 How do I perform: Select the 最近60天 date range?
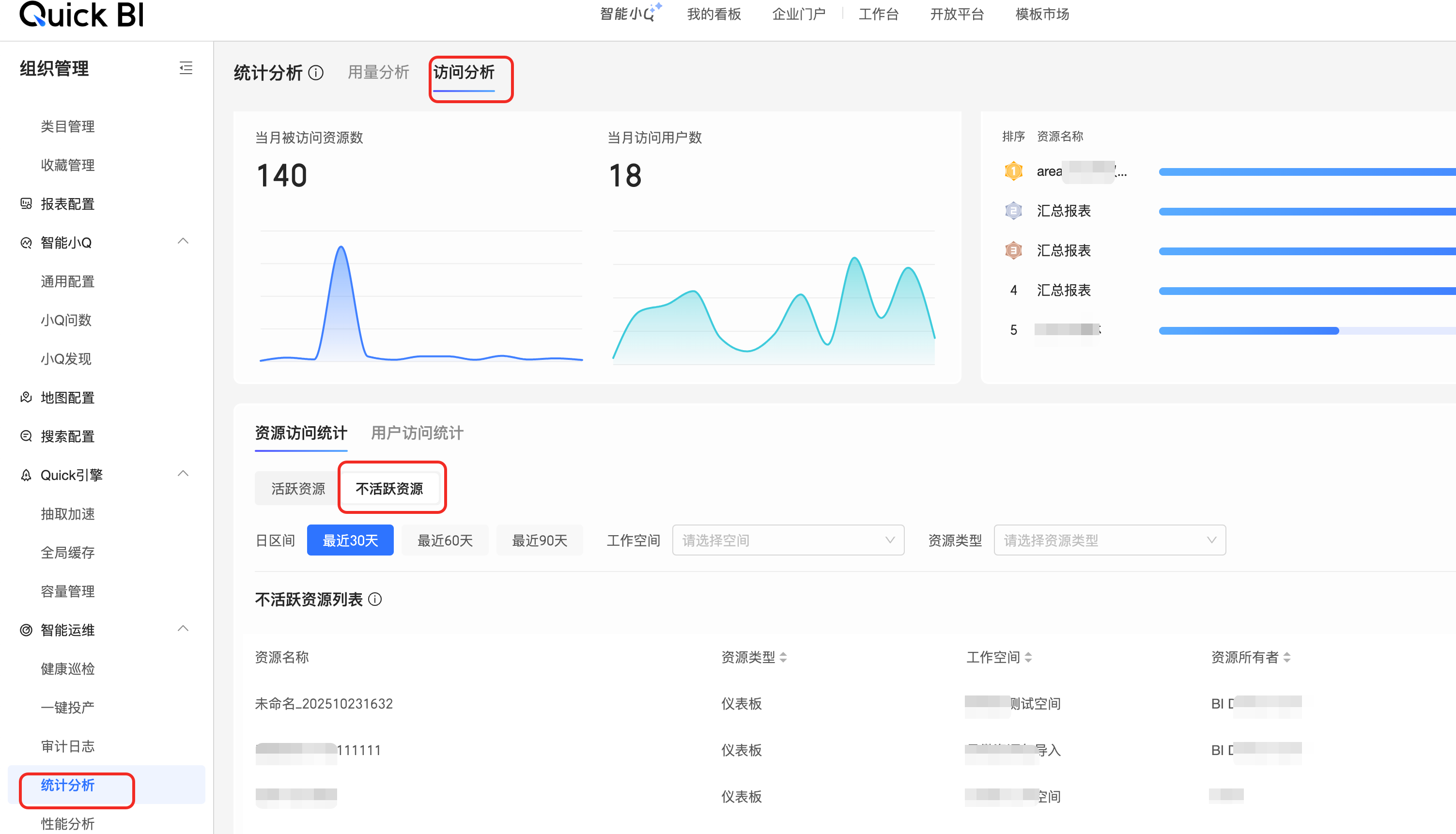[445, 540]
